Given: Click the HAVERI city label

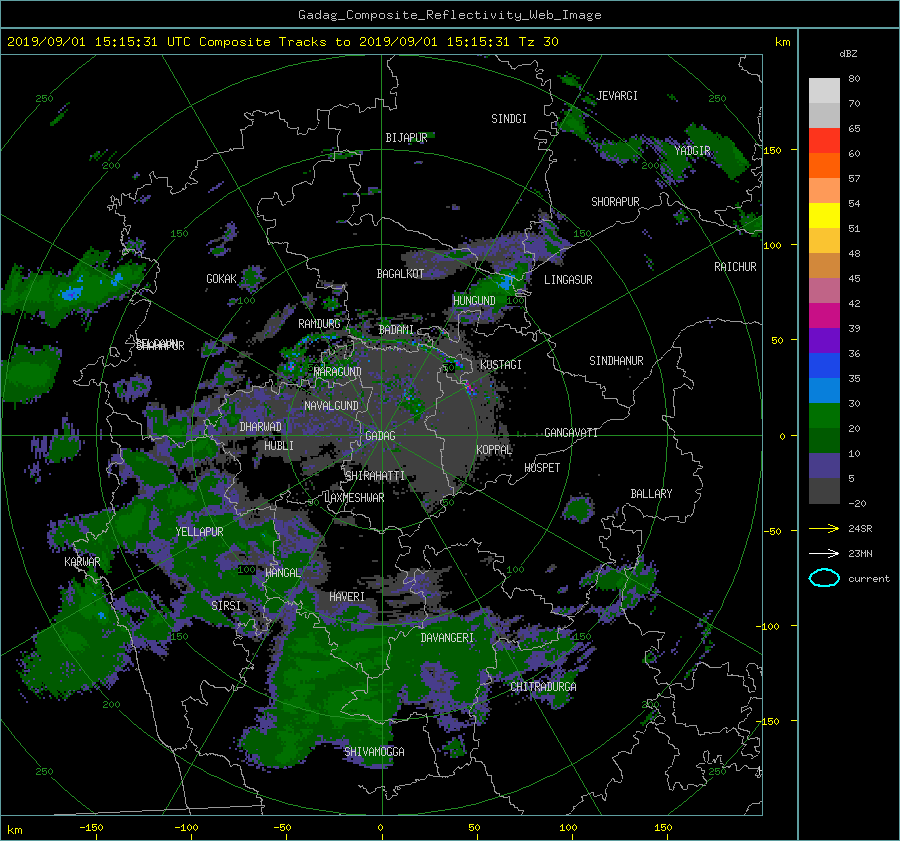Looking at the screenshot, I should [x=347, y=596].
